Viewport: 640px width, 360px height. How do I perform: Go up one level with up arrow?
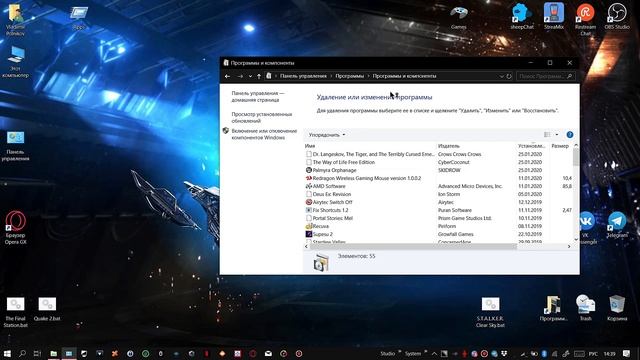pos(259,76)
